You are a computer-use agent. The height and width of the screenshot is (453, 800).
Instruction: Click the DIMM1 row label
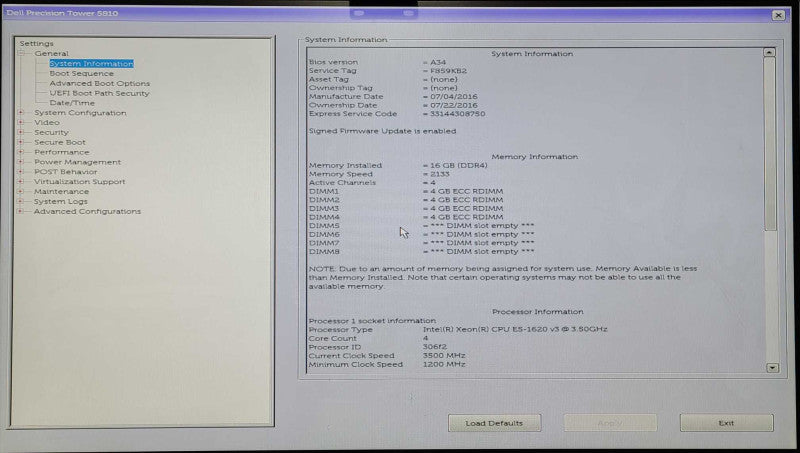[x=324, y=191]
